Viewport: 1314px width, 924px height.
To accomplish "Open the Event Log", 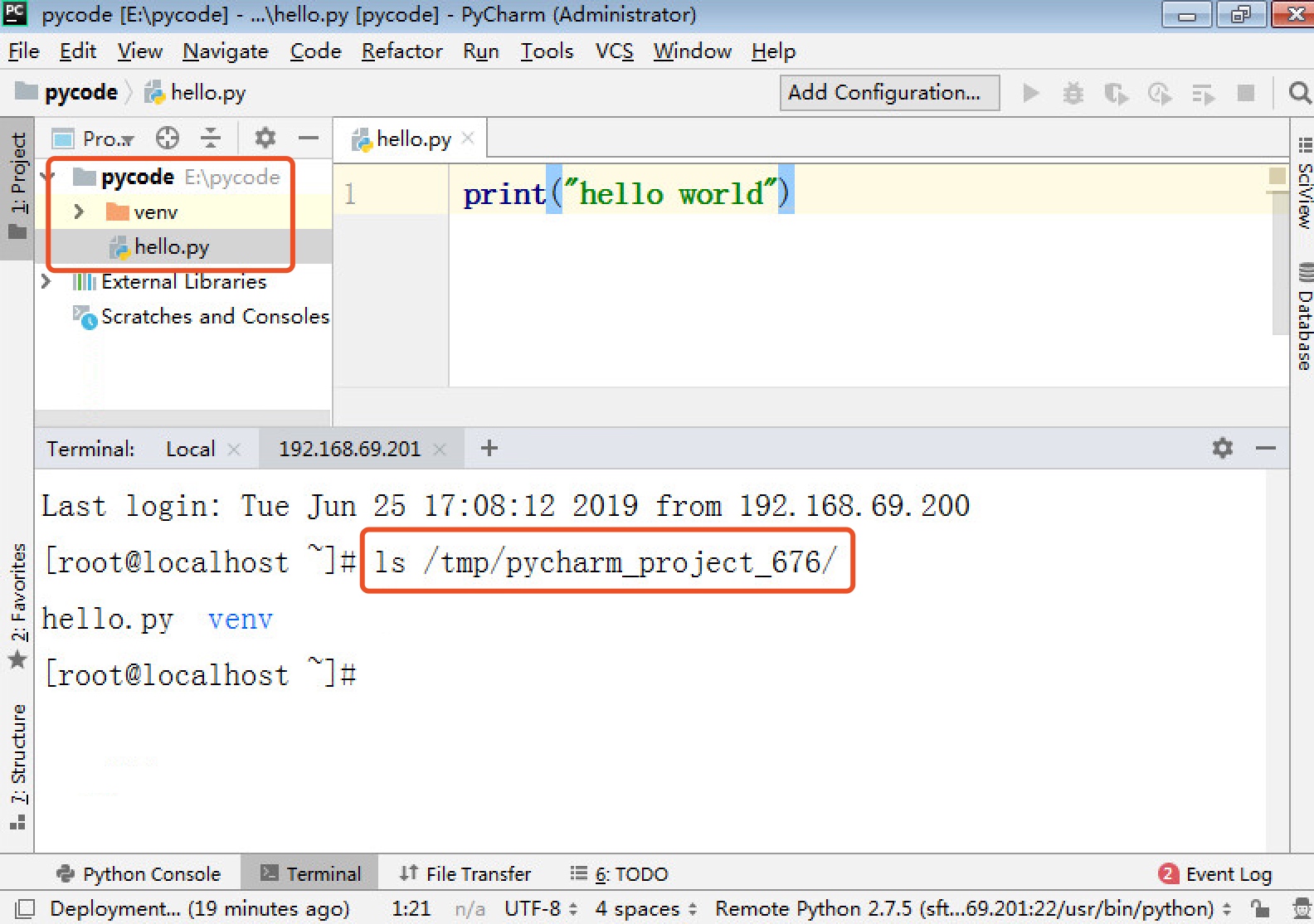I will pyautogui.click(x=1215, y=873).
